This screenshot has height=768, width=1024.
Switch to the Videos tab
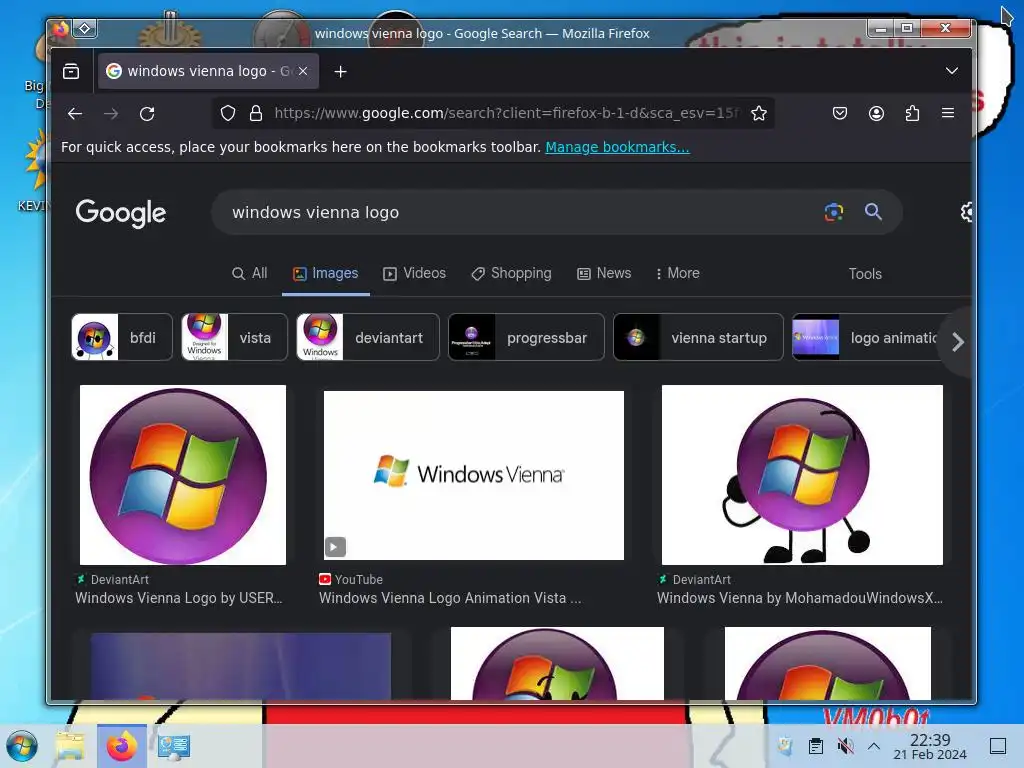[x=415, y=274]
